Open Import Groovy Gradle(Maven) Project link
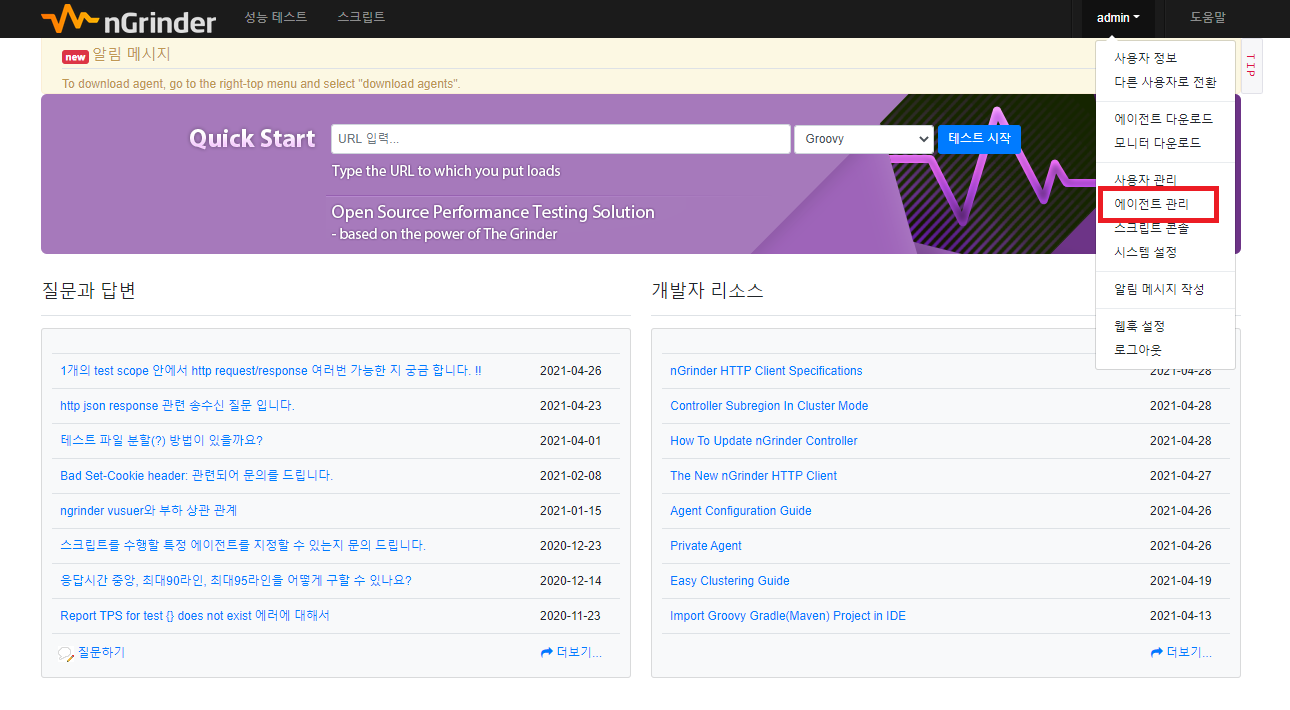This screenshot has height=710, width=1290. coord(788,616)
